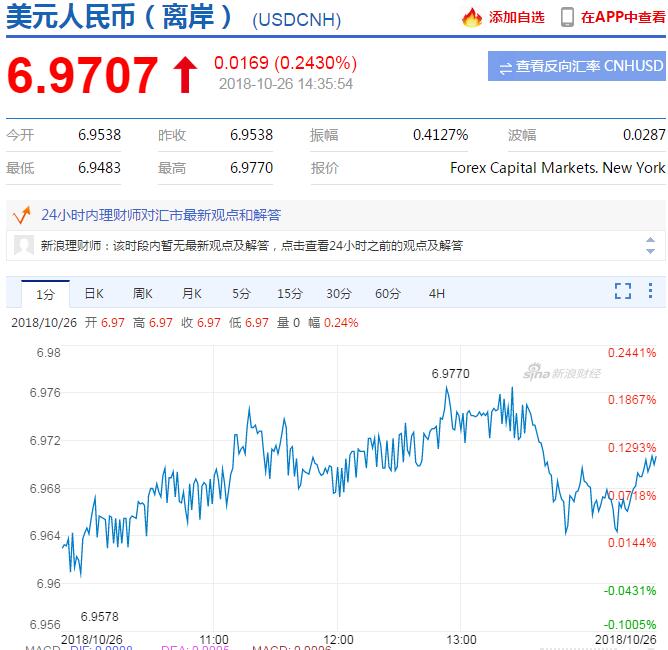Click the 新浪理财师 avatar icon
This screenshot has width=668, height=650.
pos(24,245)
